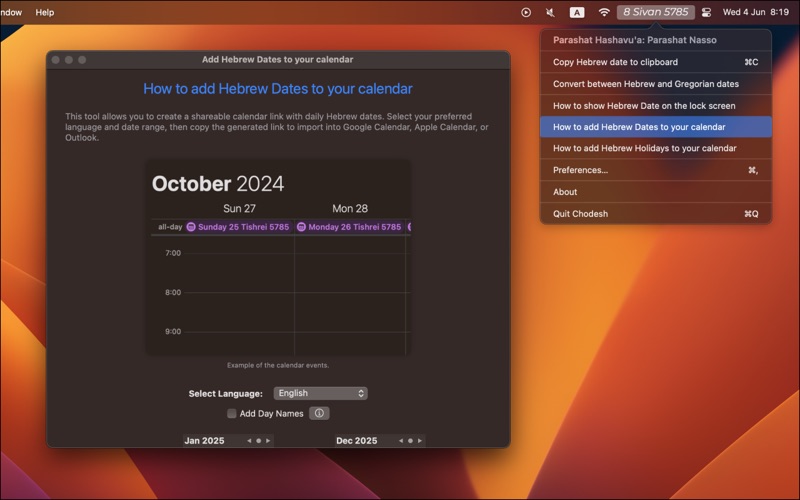This screenshot has width=800, height=500.
Task: Click left arrow of Jan 2025 stepper
Action: click(249, 441)
